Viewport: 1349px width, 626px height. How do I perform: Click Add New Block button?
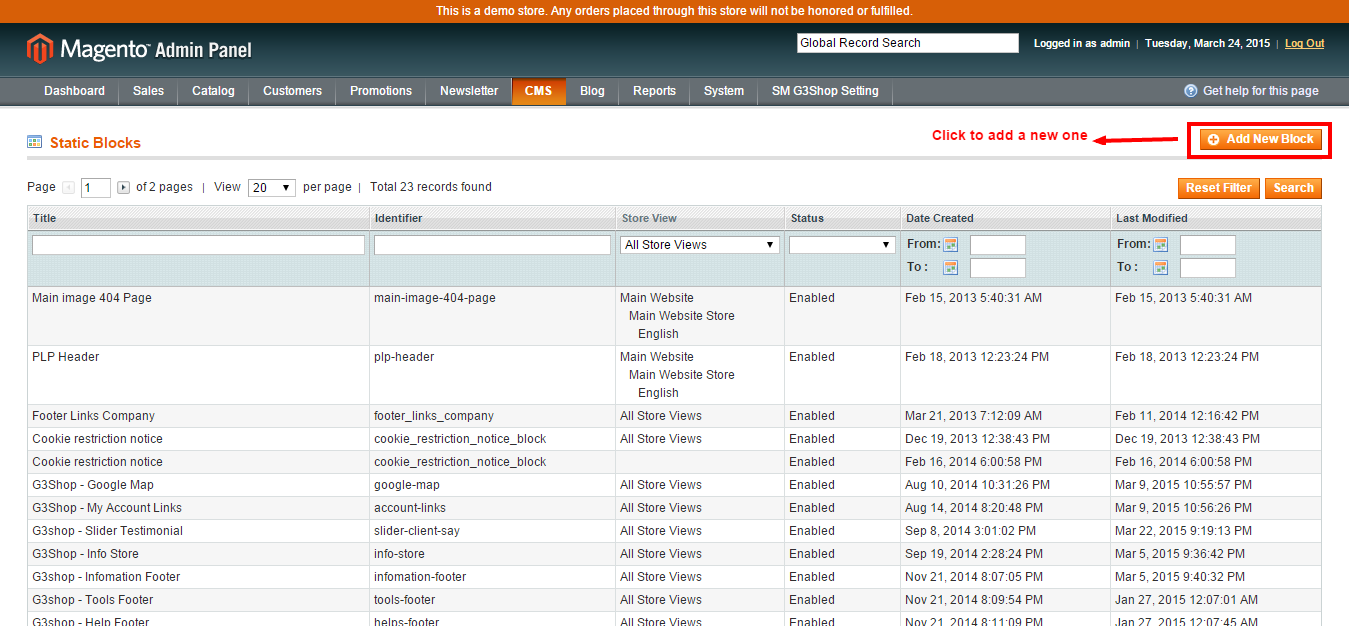click(x=1260, y=139)
